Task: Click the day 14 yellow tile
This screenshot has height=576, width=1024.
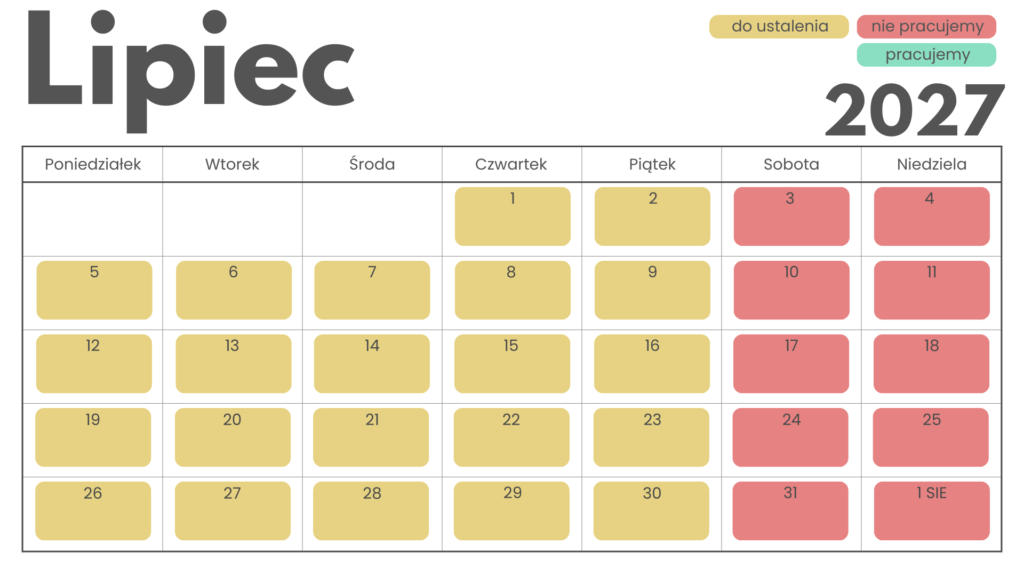Action: [x=372, y=364]
